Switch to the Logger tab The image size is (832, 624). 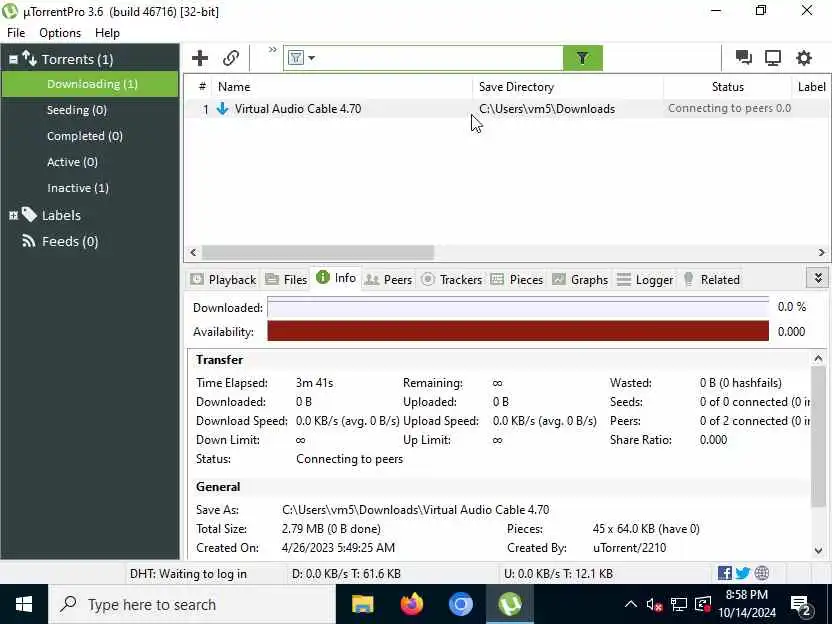(x=645, y=280)
